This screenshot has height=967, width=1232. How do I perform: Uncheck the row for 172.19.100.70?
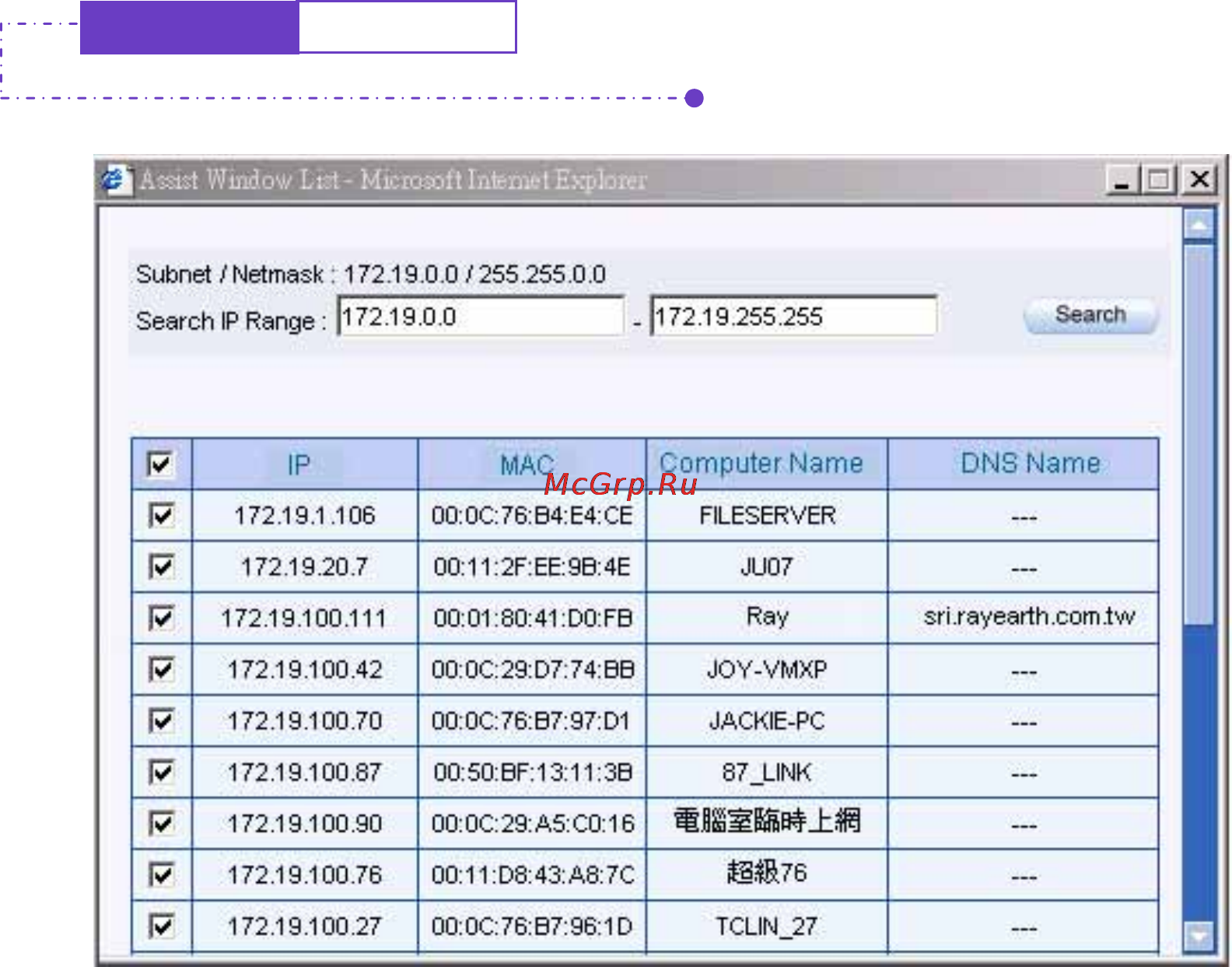pyautogui.click(x=161, y=721)
